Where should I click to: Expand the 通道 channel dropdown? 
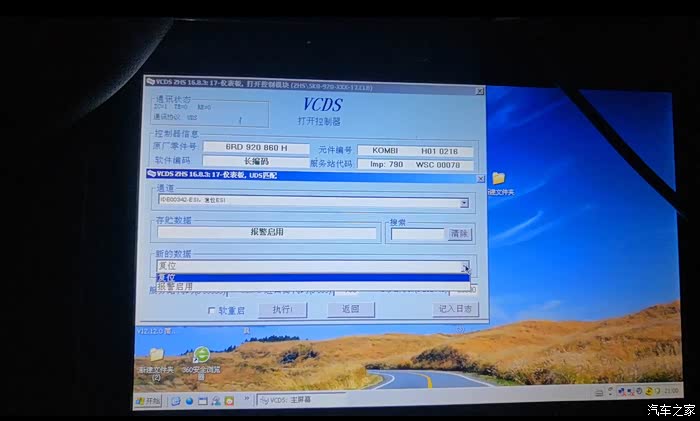pyautogui.click(x=464, y=203)
